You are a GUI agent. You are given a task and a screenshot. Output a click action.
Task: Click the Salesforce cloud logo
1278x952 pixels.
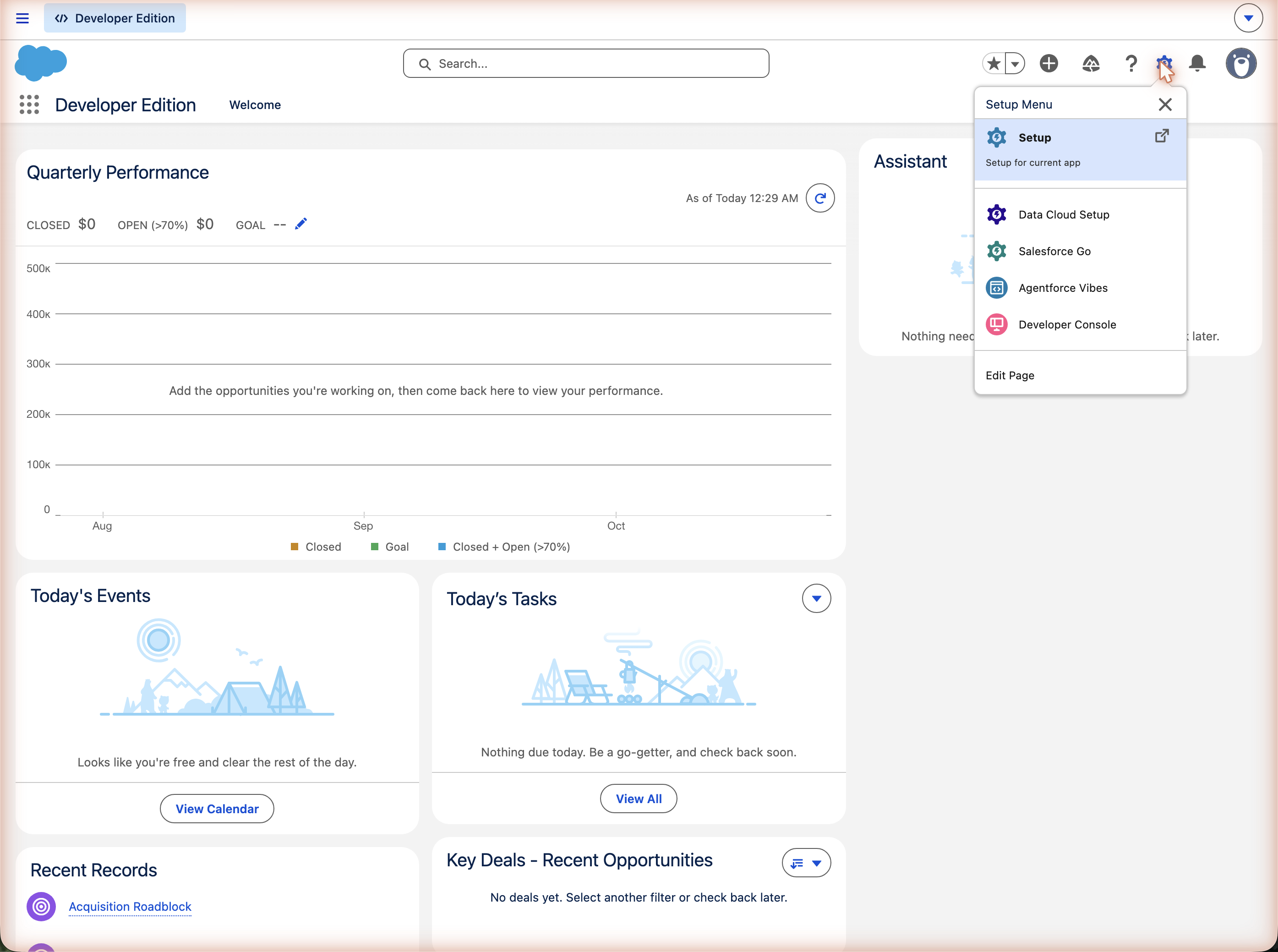click(41, 63)
